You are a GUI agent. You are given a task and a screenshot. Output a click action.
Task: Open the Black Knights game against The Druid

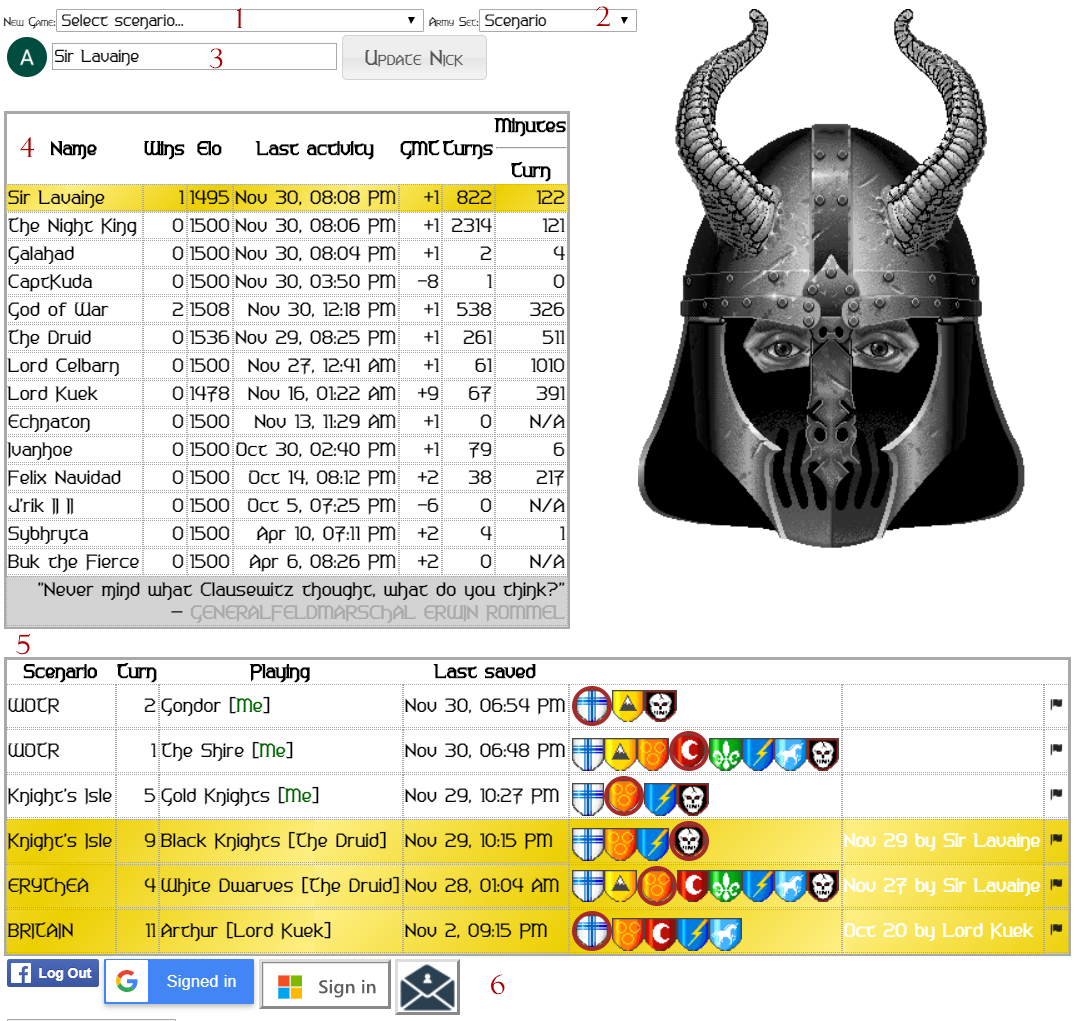click(x=273, y=841)
